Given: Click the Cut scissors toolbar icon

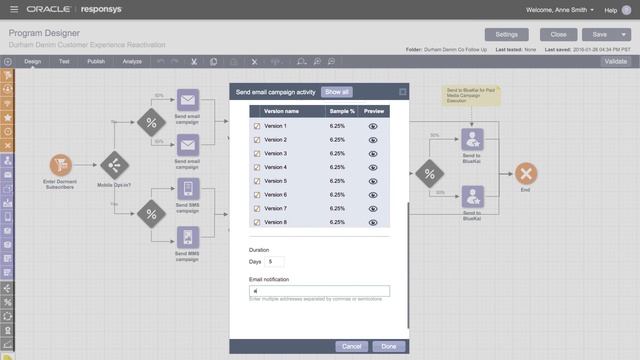Looking at the screenshot, I should click(194, 62).
